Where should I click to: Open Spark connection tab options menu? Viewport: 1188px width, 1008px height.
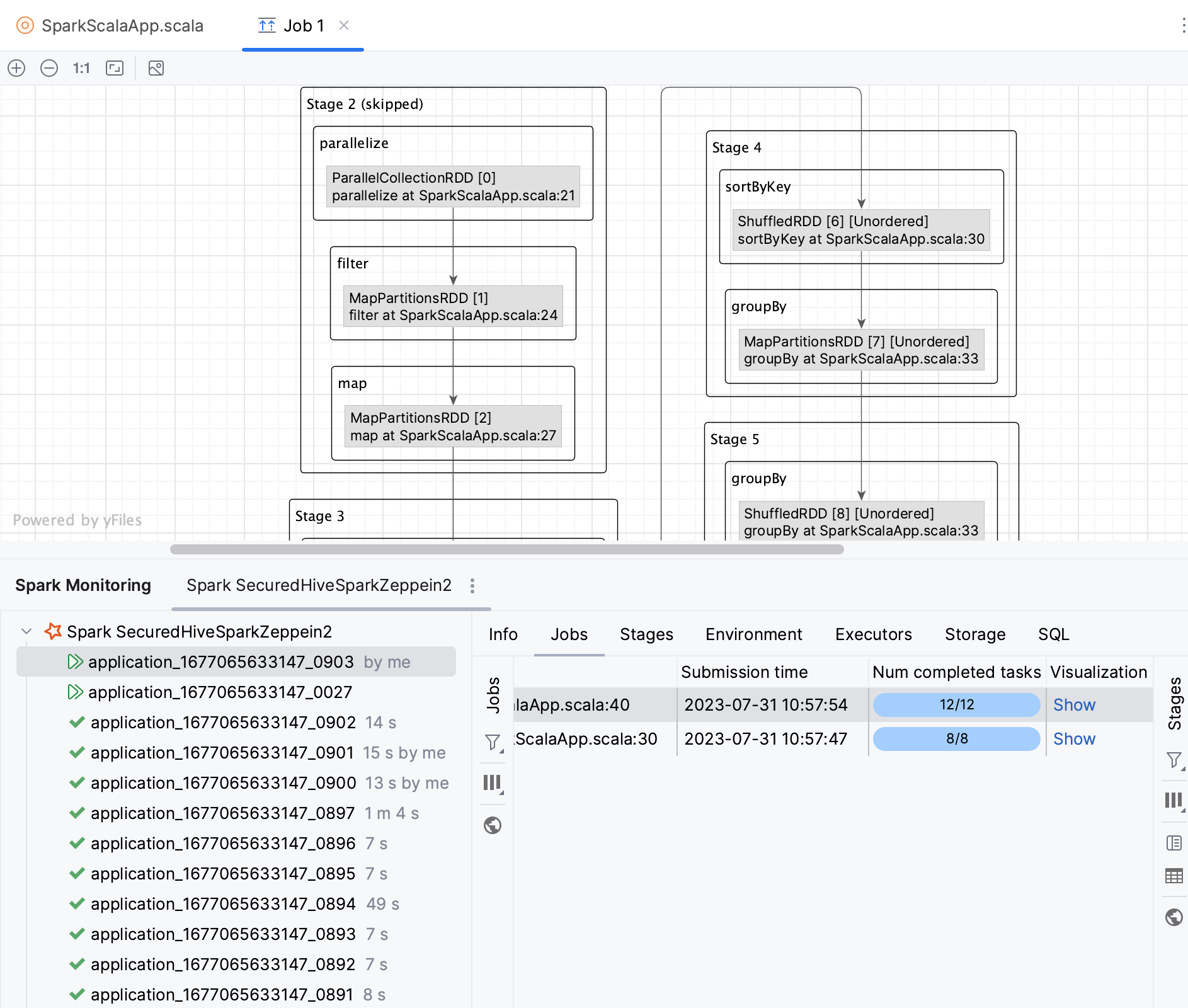472,586
